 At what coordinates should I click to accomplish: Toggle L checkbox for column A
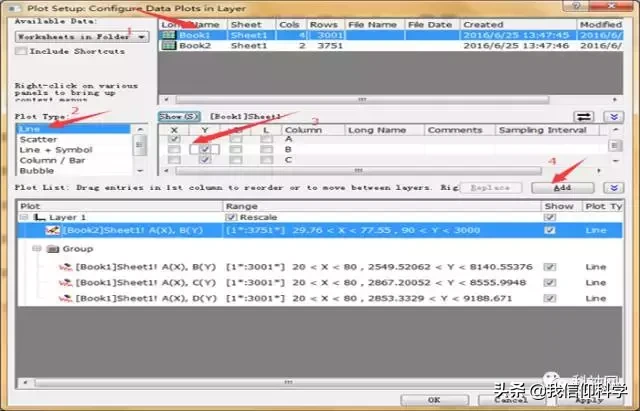tap(266, 139)
